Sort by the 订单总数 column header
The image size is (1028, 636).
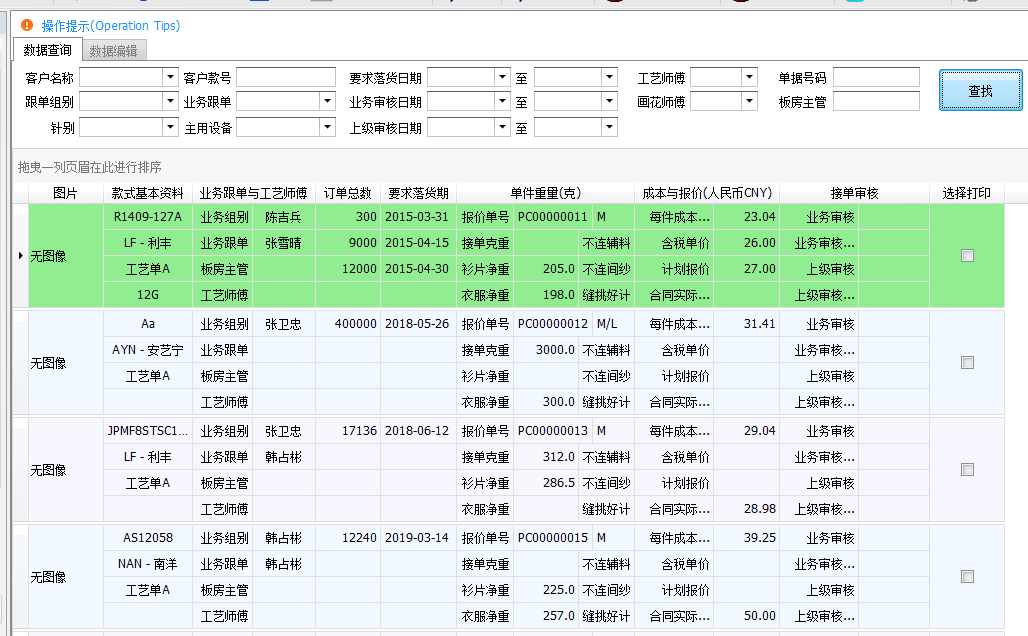(x=347, y=193)
